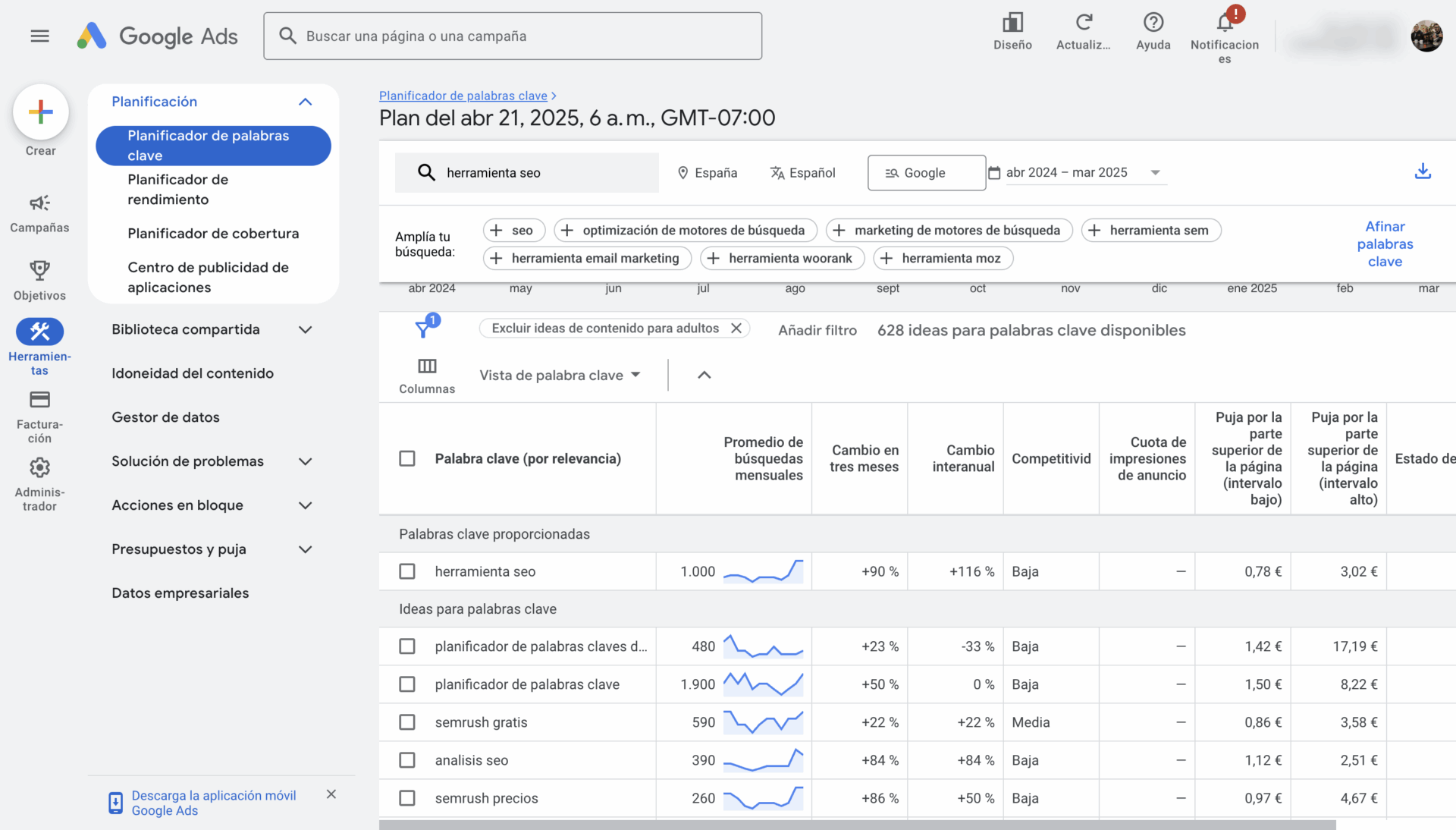1456x830 pixels.
Task: Click the Crear plus button
Action: point(40,112)
